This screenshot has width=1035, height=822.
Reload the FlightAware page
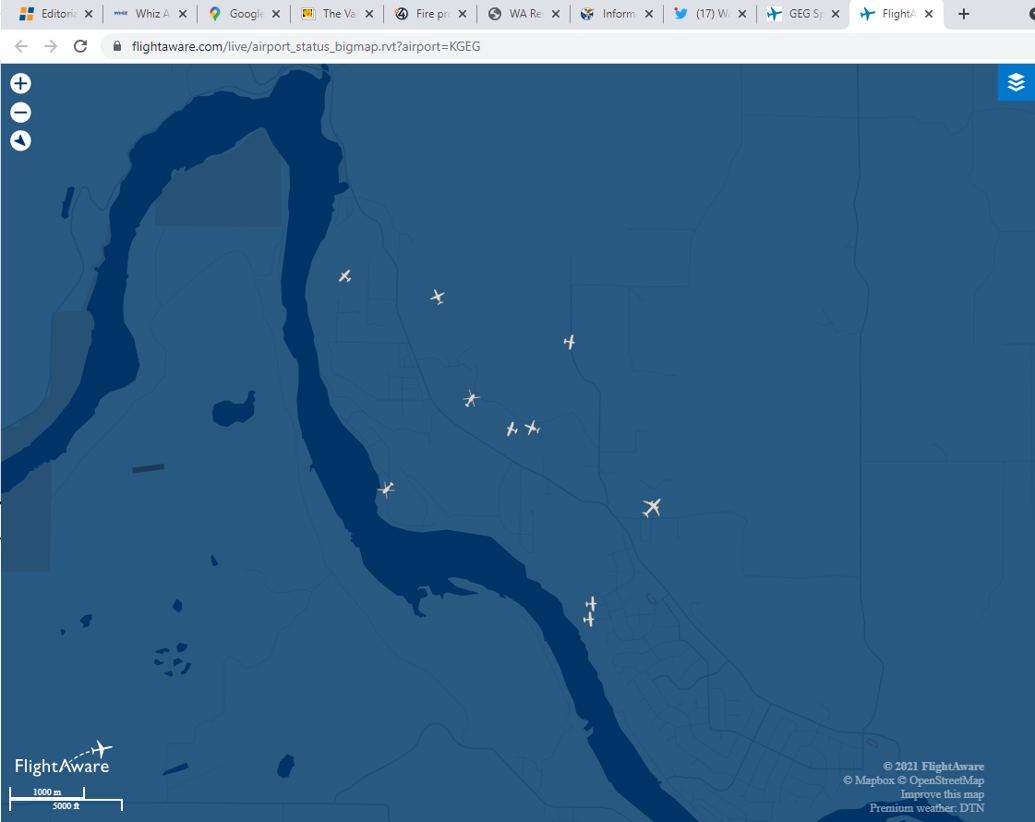[81, 46]
